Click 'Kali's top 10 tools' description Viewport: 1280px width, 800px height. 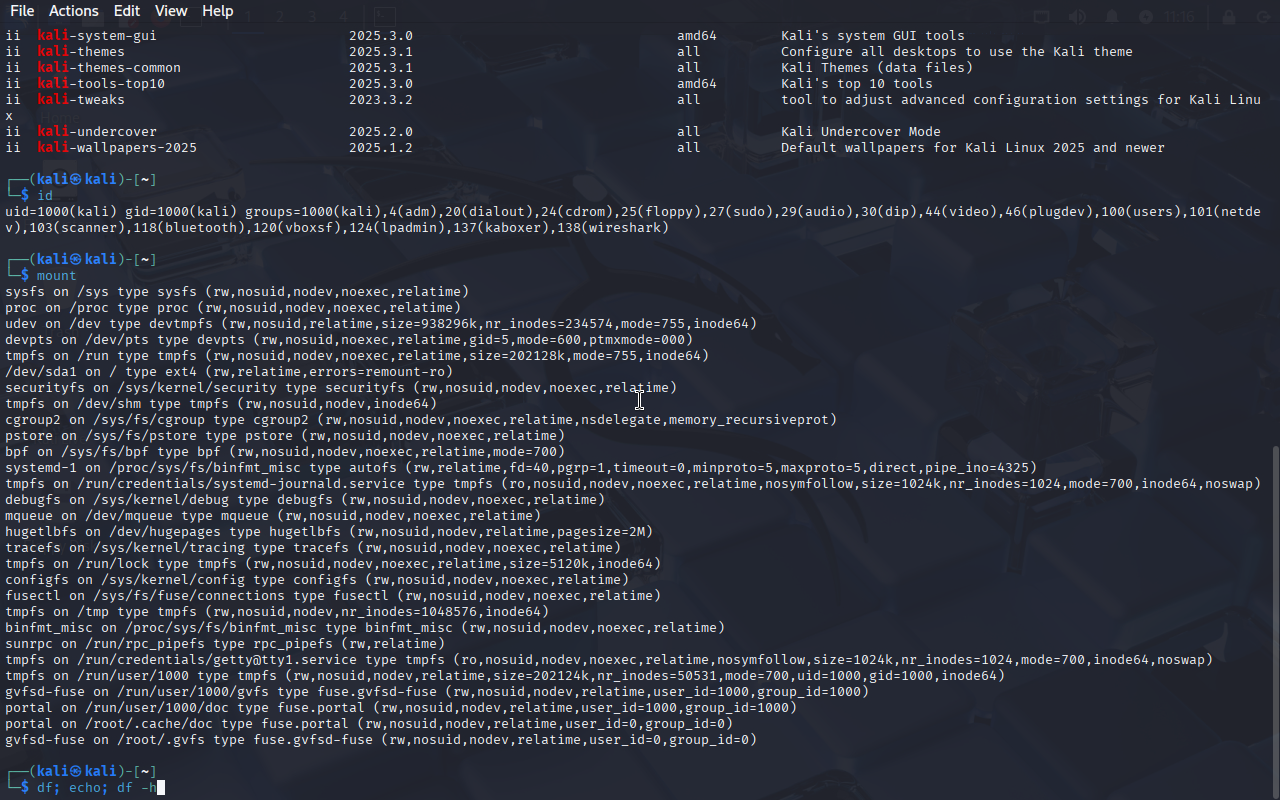tap(857, 84)
